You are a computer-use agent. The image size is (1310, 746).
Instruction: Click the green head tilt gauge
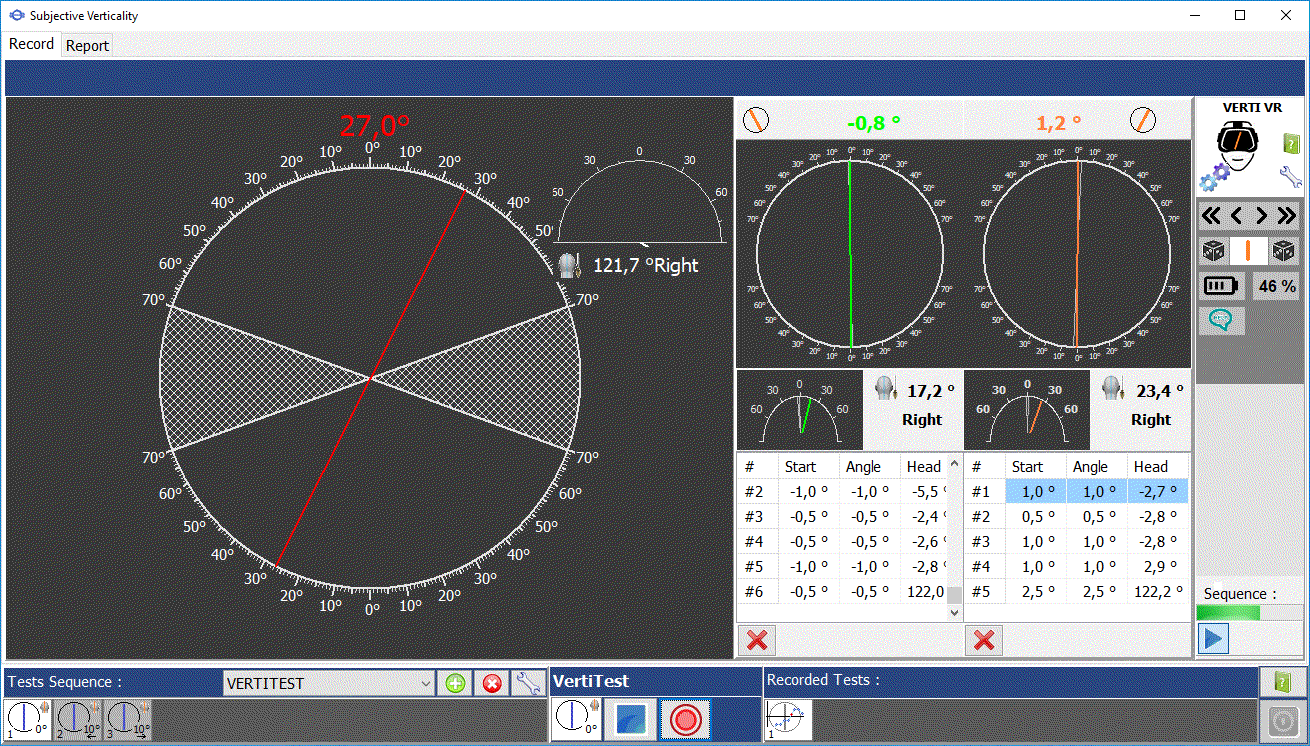click(799, 410)
